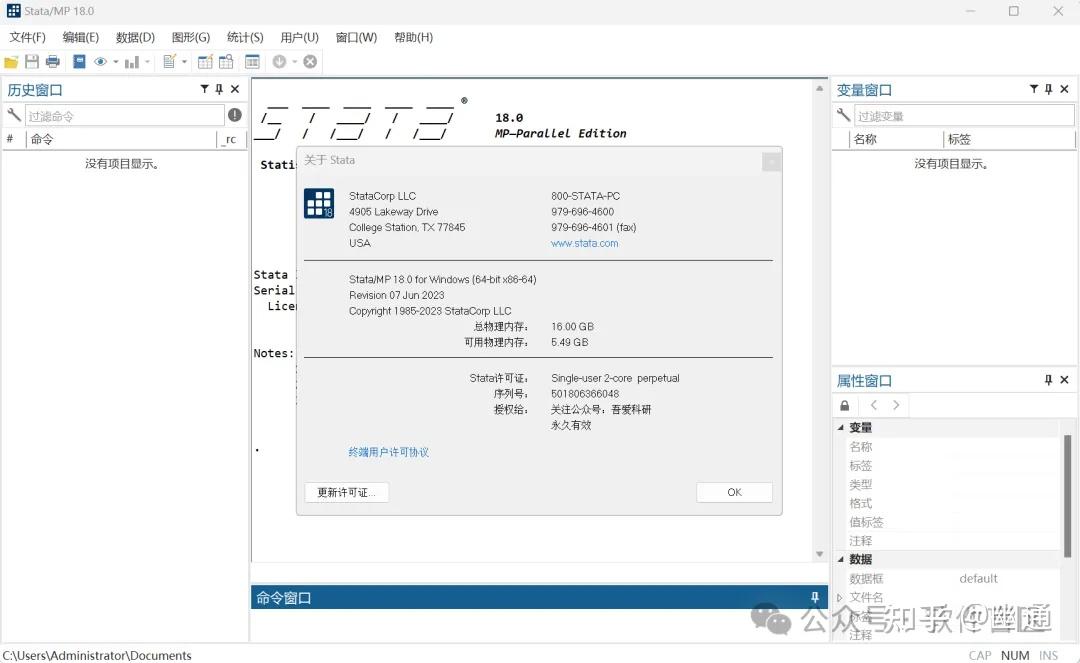This screenshot has height=663, width=1080.
Task: Open the Log file icon on the toolbar
Action: (x=79, y=61)
